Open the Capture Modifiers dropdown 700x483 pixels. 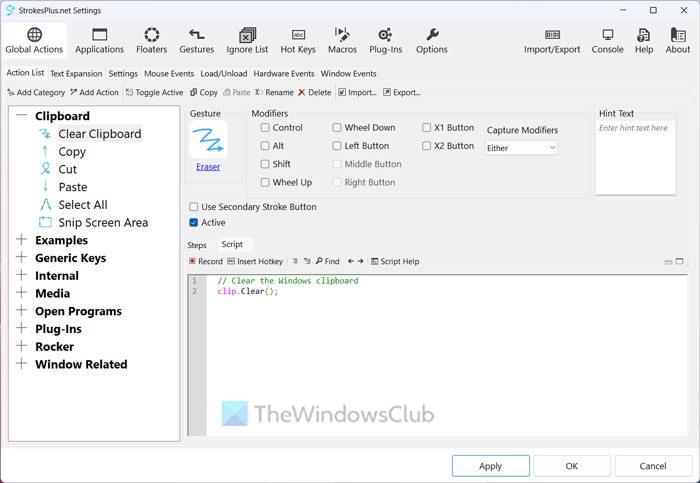coord(521,148)
